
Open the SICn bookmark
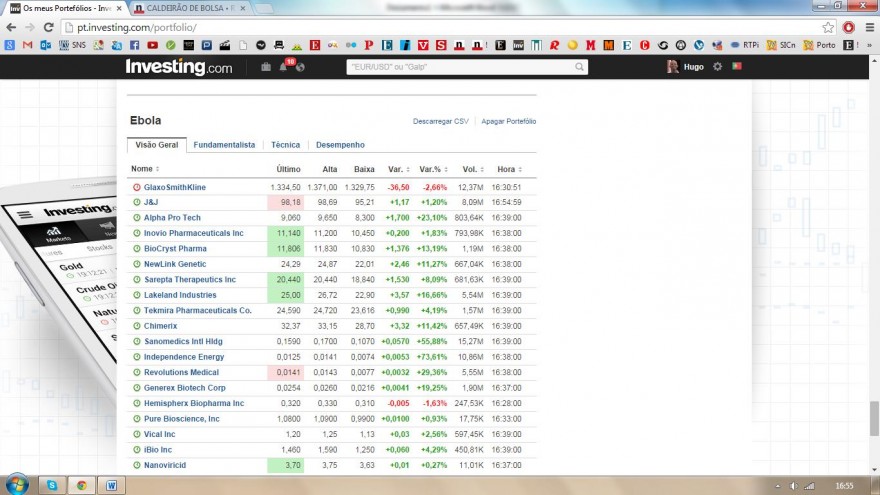781,45
